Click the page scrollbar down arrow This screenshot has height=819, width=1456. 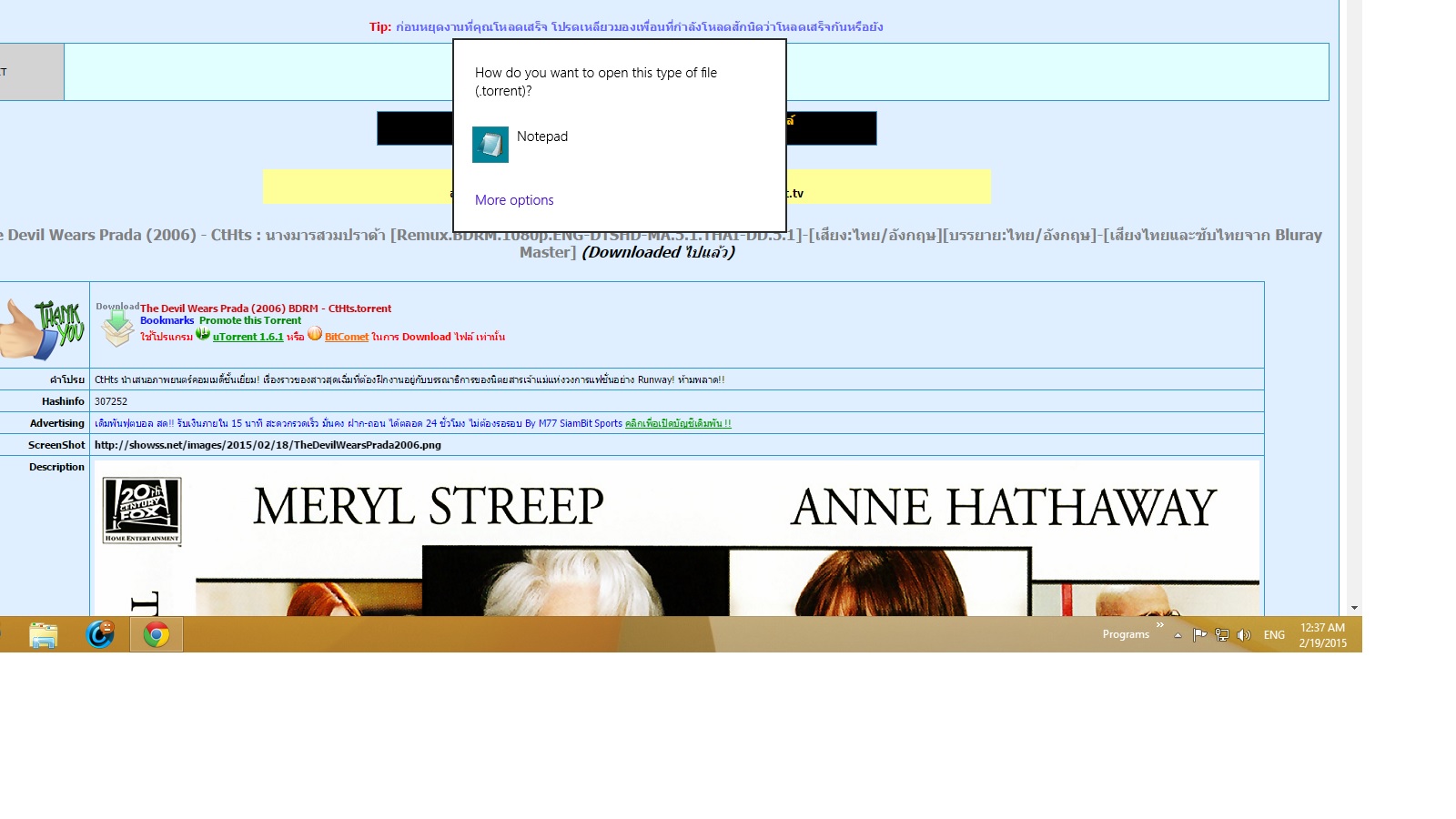1354,608
